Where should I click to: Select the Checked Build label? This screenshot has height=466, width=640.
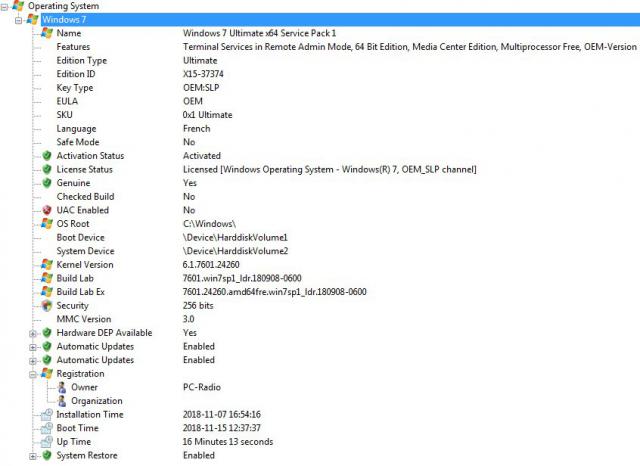(x=85, y=196)
